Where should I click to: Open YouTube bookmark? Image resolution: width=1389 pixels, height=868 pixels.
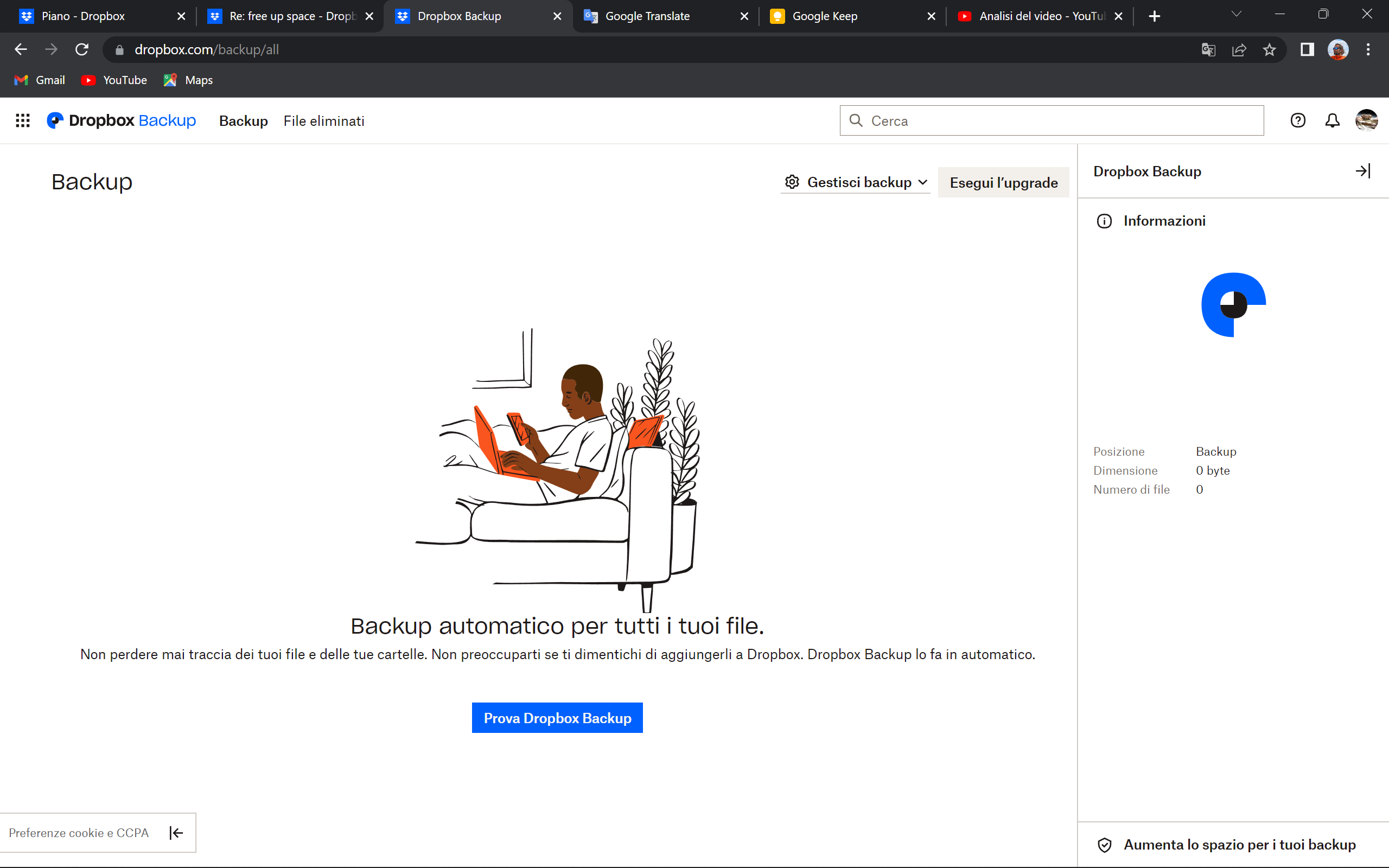tap(114, 80)
